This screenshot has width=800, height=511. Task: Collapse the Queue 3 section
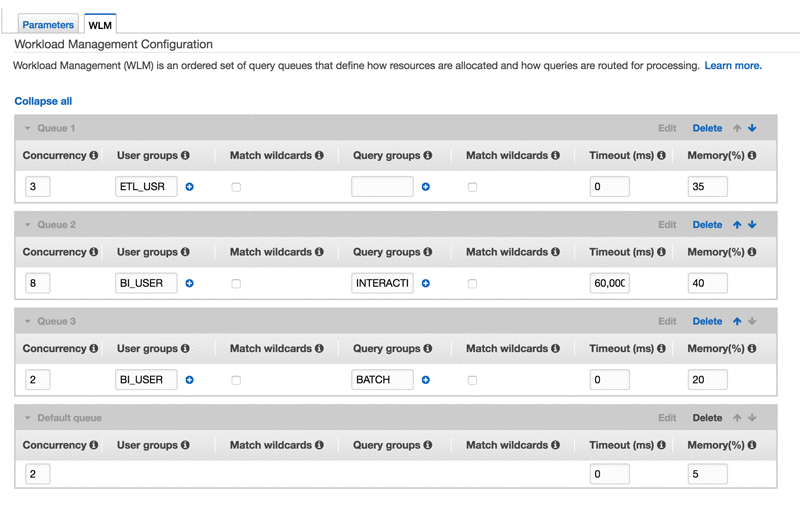point(28,322)
